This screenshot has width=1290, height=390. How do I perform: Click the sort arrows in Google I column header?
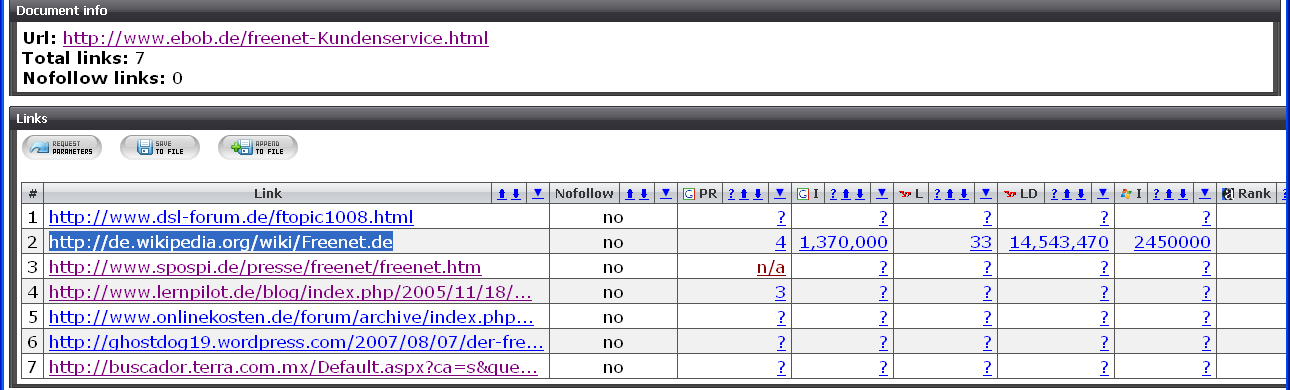pyautogui.click(x=854, y=193)
